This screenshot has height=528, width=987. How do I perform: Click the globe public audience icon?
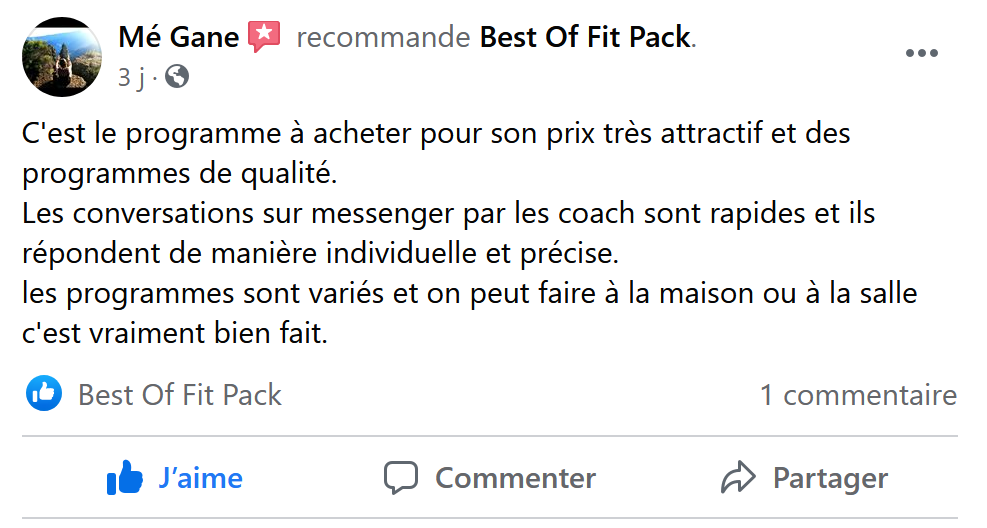(177, 76)
